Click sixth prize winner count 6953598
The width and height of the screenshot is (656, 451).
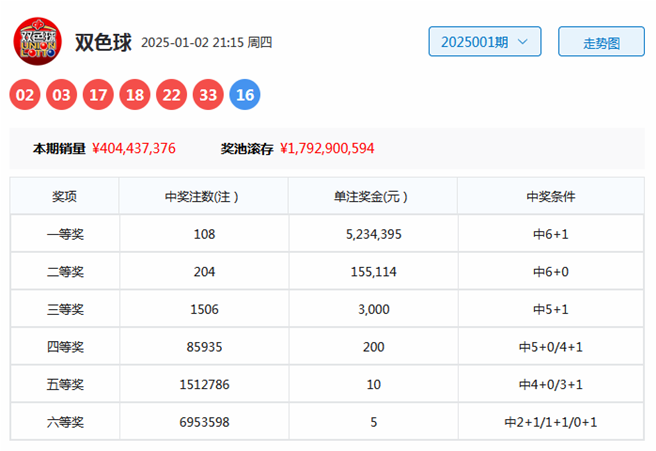pyautogui.click(x=204, y=422)
